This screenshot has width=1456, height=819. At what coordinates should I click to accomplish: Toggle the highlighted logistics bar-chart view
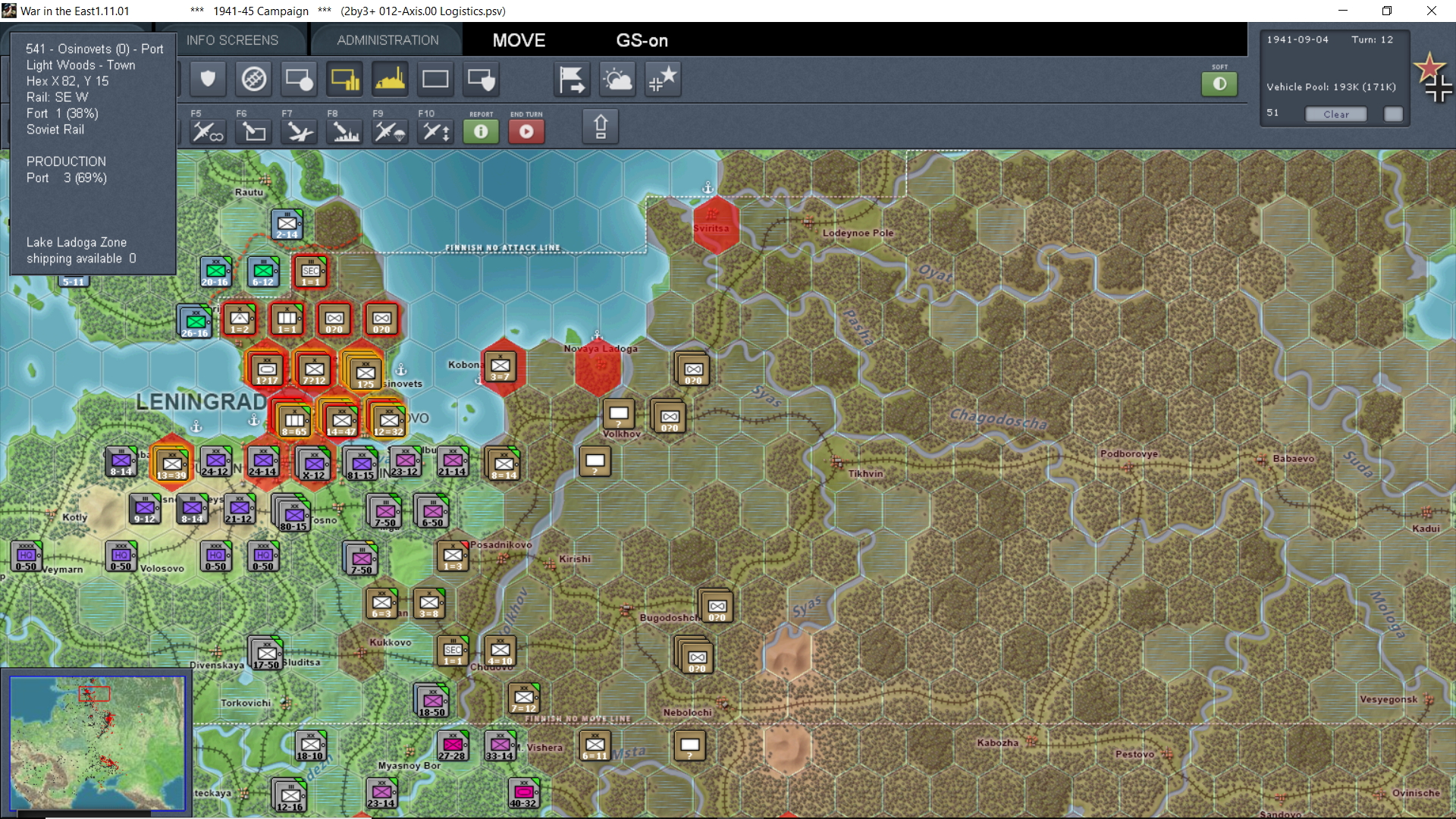345,80
